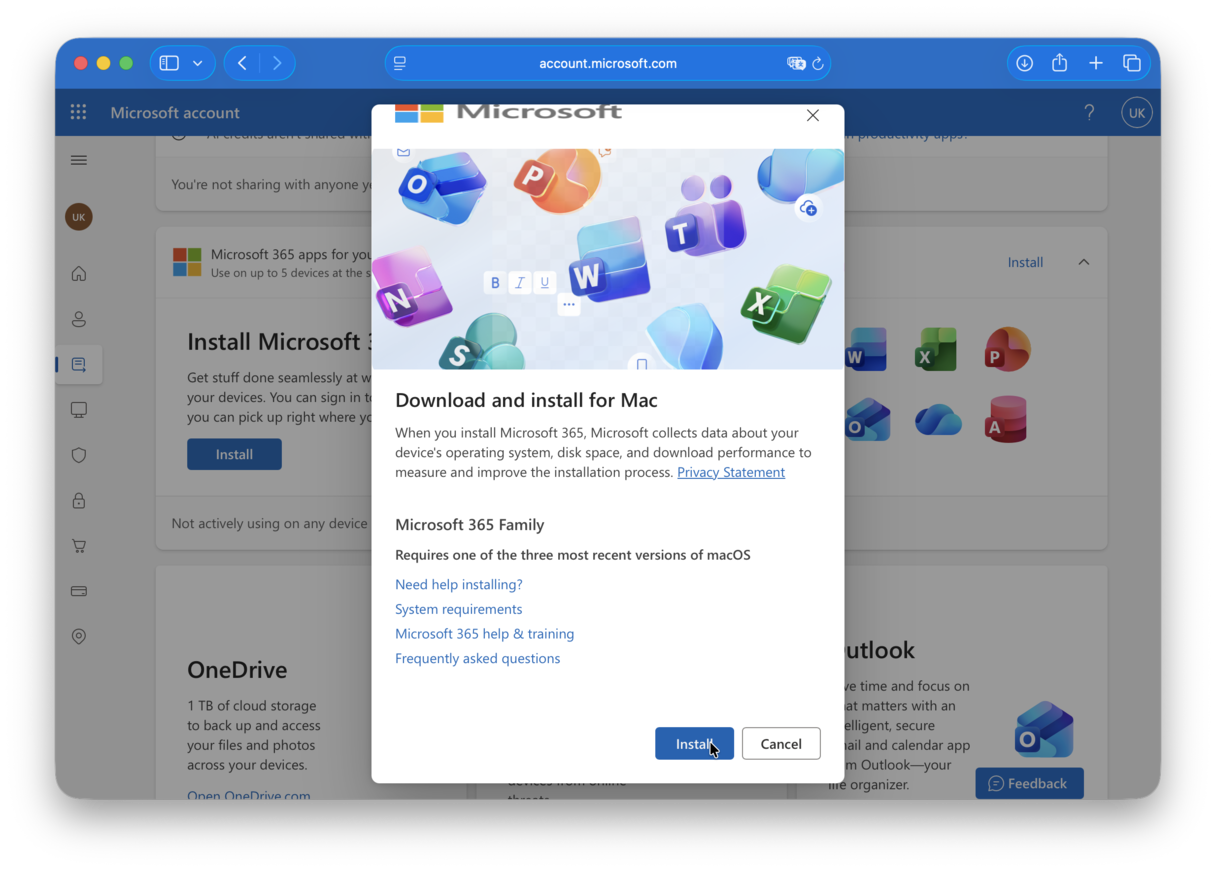This screenshot has height=872, width=1216.
Task: Click the Install link in Microsoft 365 apps card
Action: pos(1025,262)
